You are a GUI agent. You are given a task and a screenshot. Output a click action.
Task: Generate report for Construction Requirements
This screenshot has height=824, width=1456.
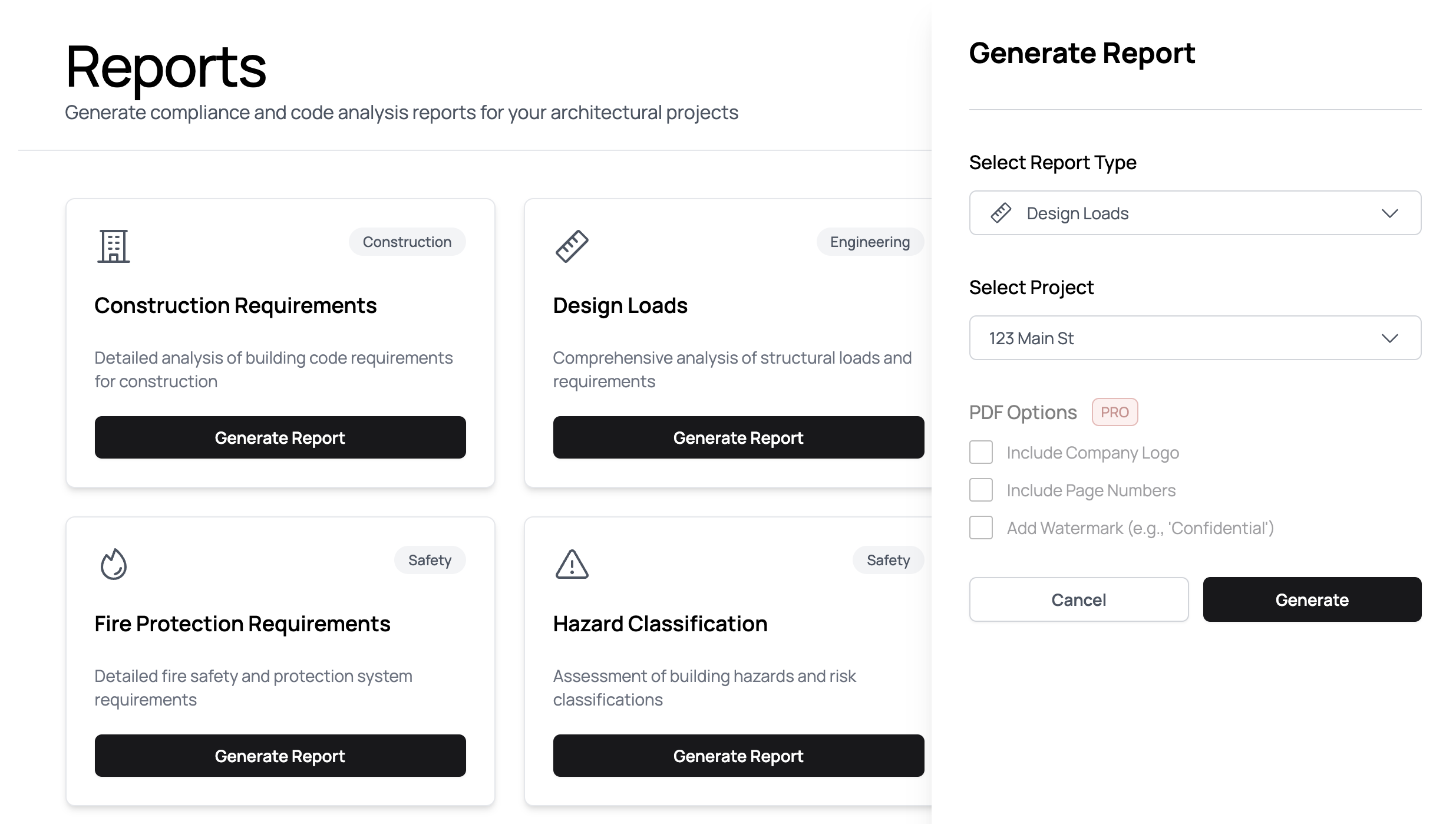[280, 437]
